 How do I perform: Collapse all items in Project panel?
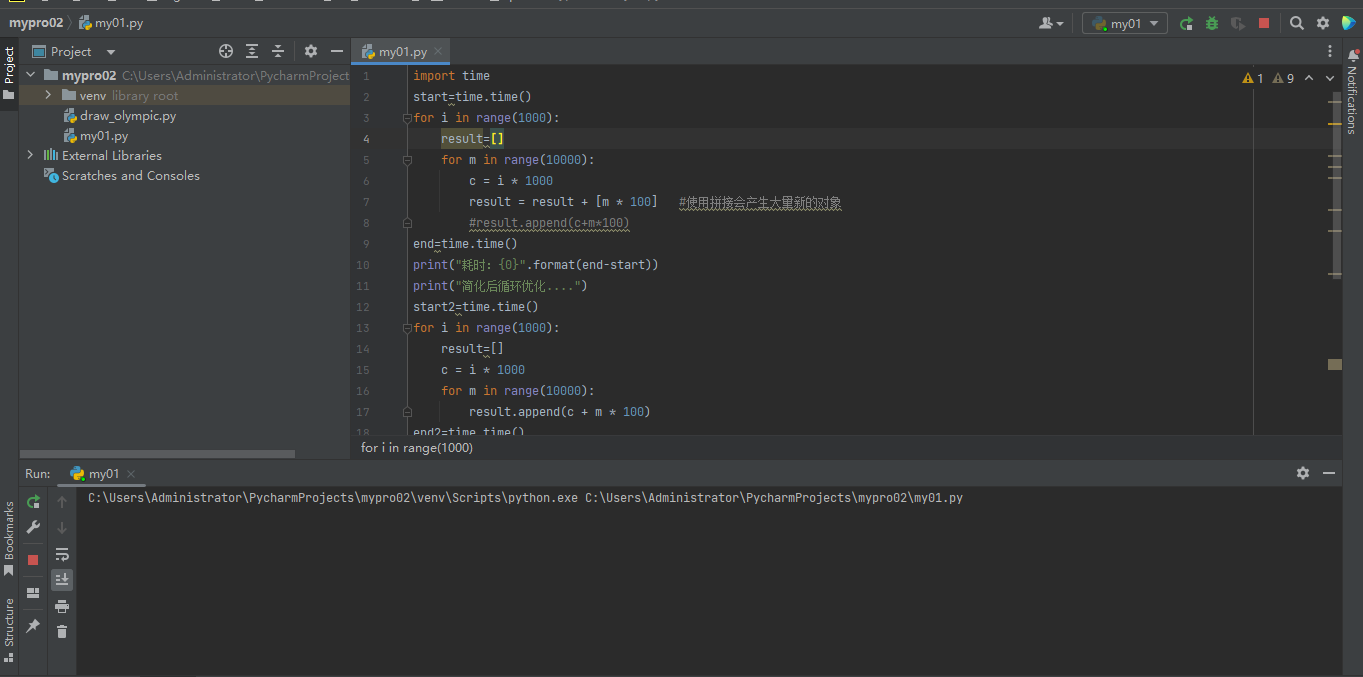pyautogui.click(x=278, y=51)
